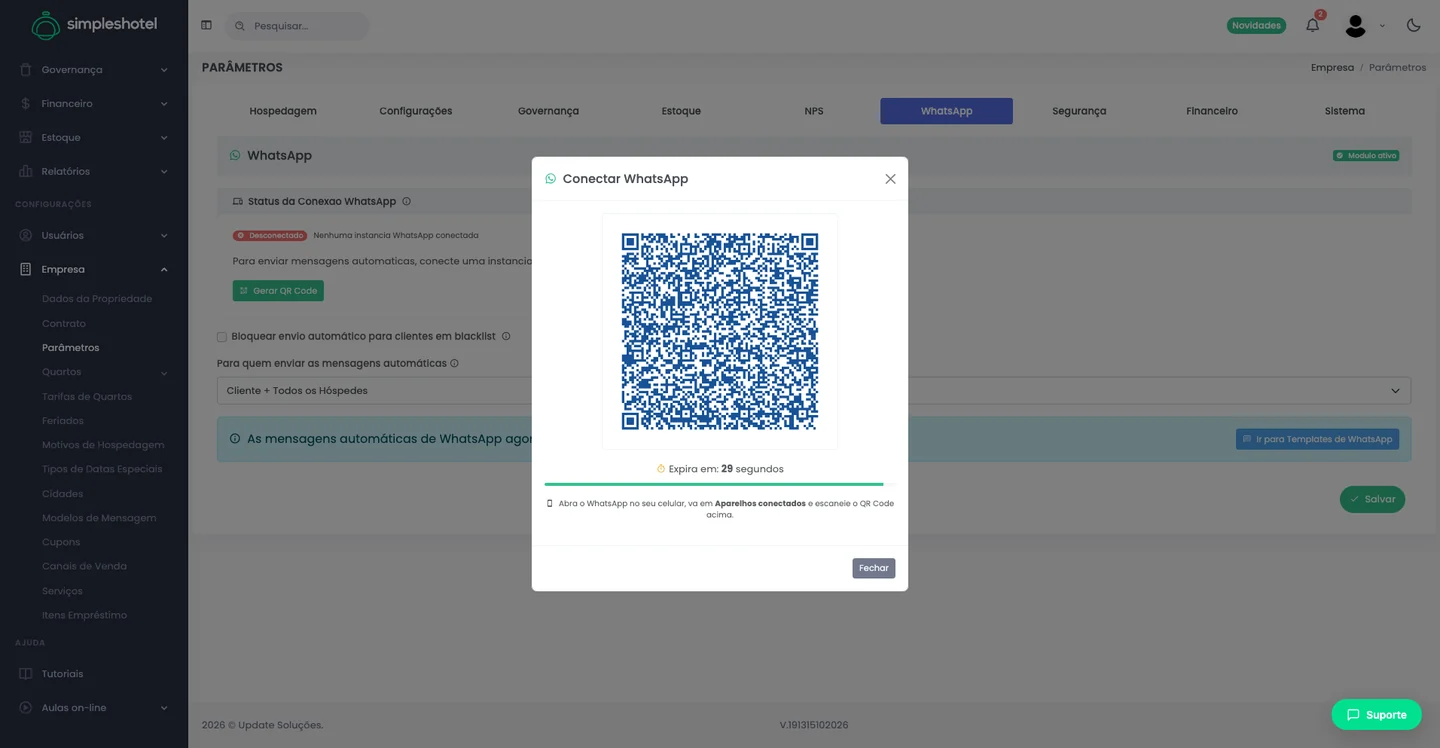This screenshot has height=748, width=1440.
Task: Click the Gerar QR Code button
Action: pyautogui.click(x=278, y=291)
